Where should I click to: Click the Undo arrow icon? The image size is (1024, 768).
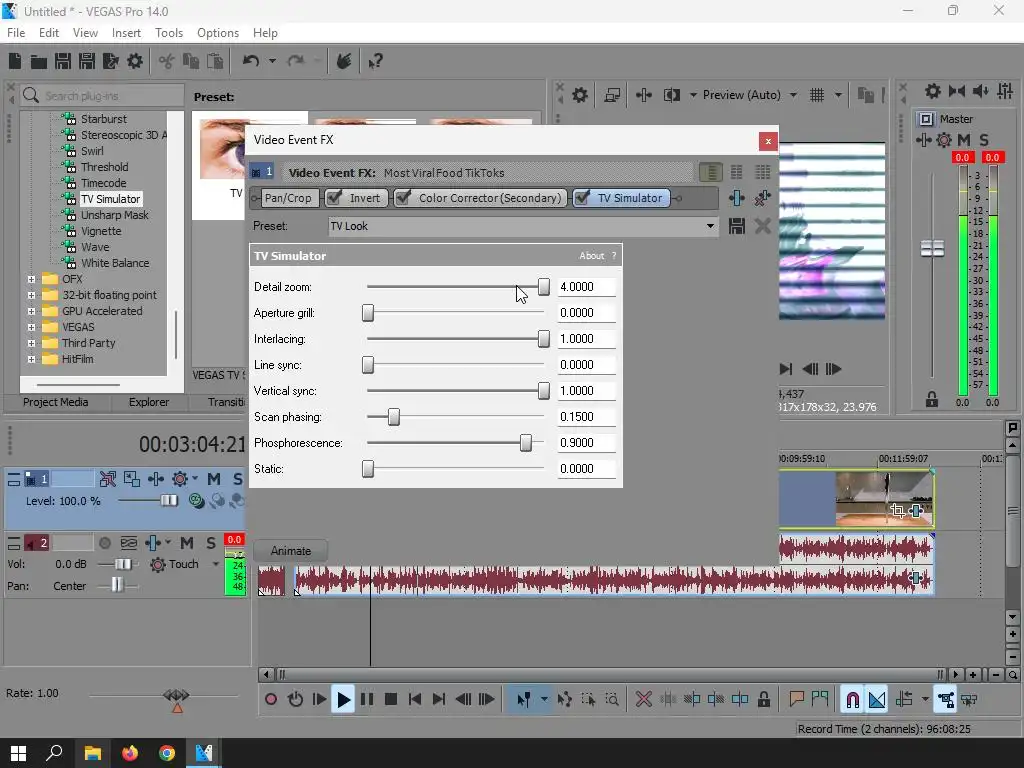click(x=251, y=61)
